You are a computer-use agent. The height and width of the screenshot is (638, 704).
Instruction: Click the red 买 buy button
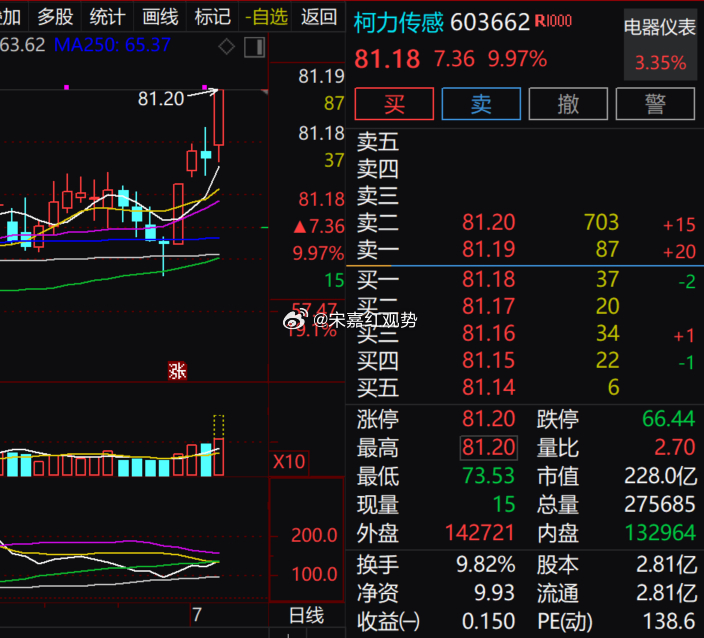pyautogui.click(x=394, y=104)
